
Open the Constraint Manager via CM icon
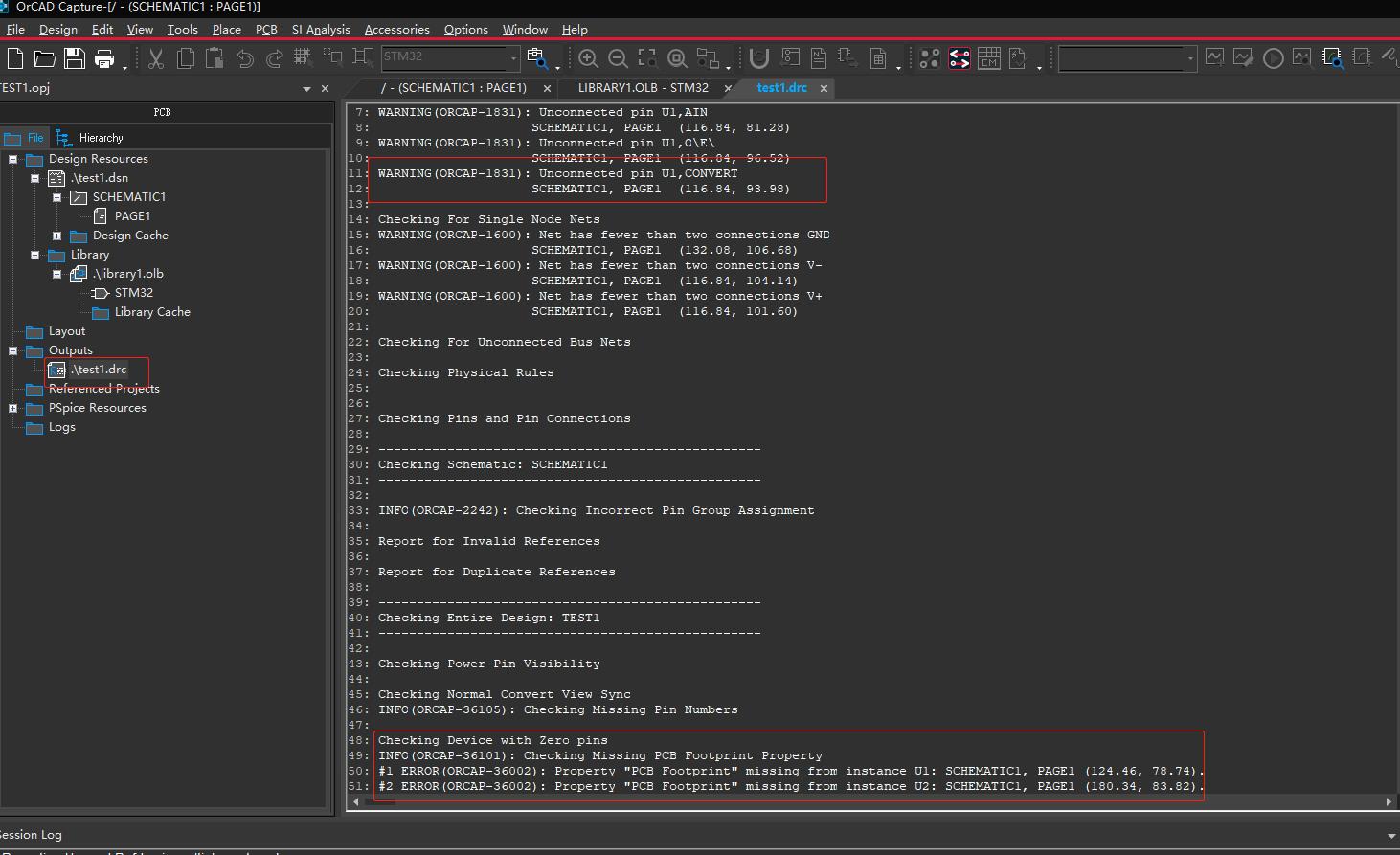pos(988,57)
